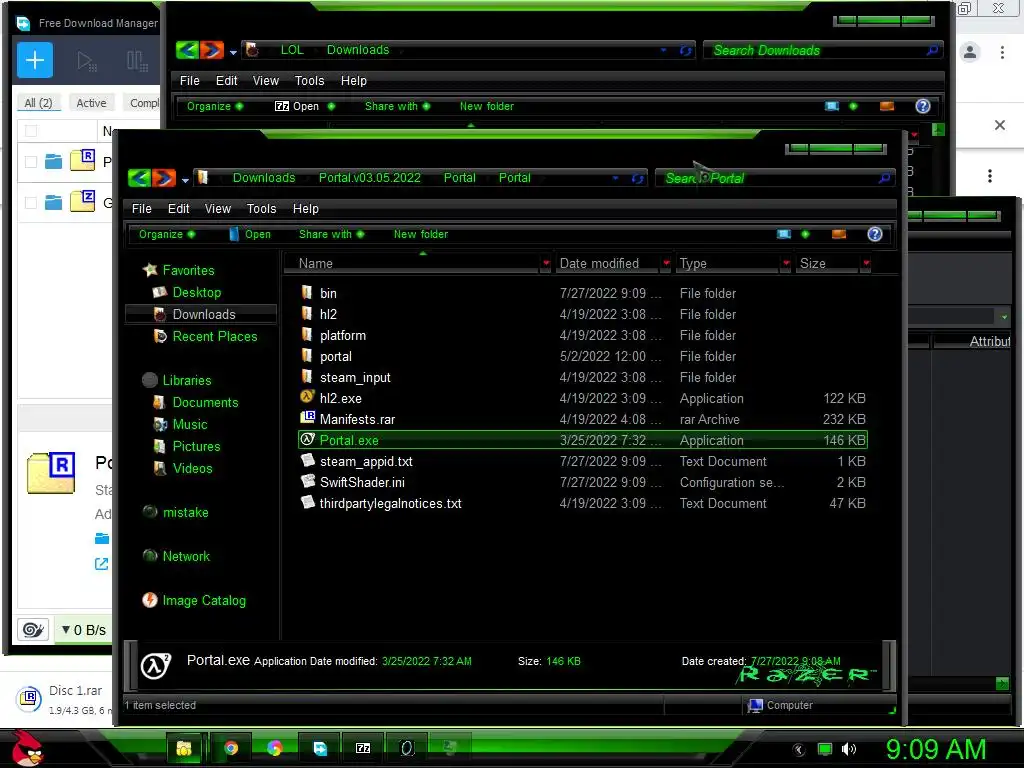Open the Name column filter dropdown arrow
The image size is (1024, 768).
(x=546, y=263)
